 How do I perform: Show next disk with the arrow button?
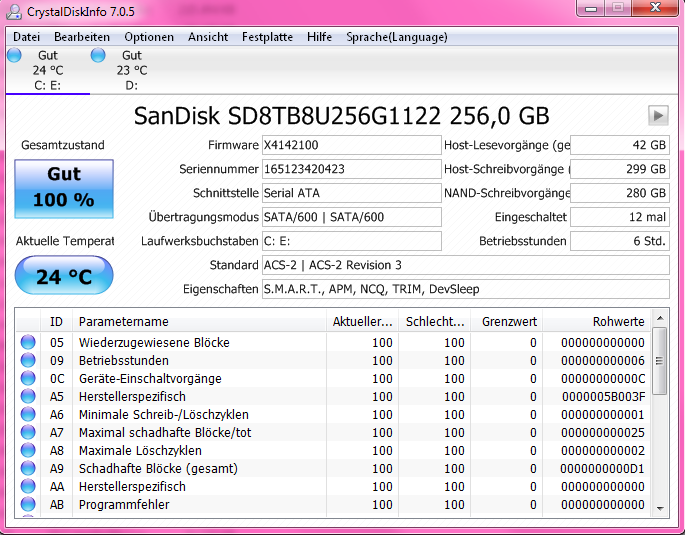[x=658, y=116]
